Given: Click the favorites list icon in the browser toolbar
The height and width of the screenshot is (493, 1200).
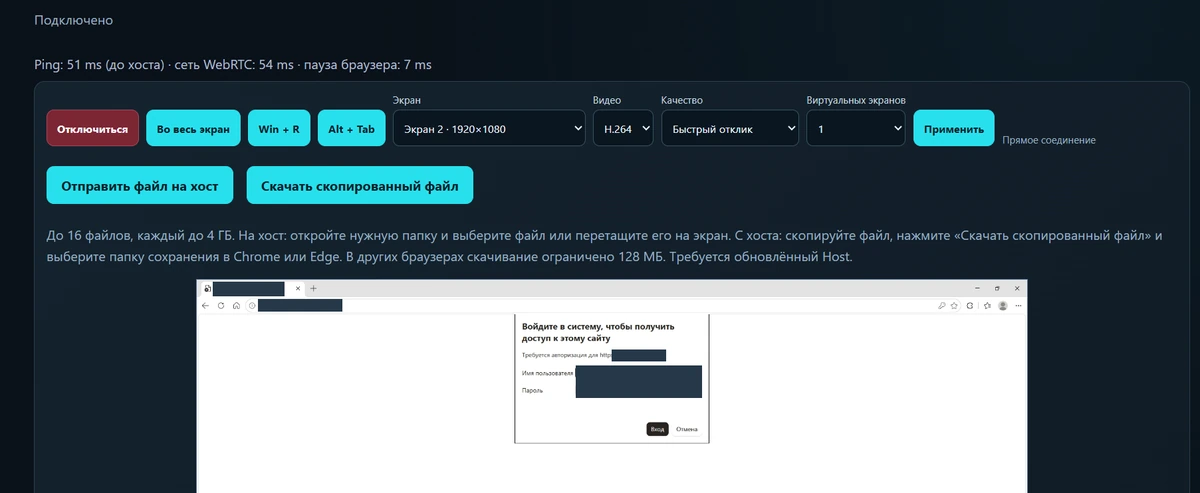Looking at the screenshot, I should point(987,306).
